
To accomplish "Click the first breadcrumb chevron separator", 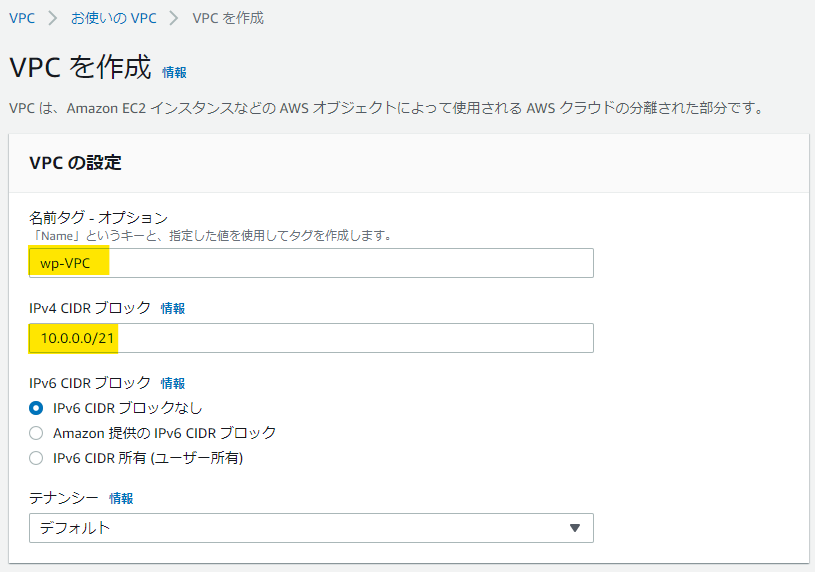I will (52, 18).
